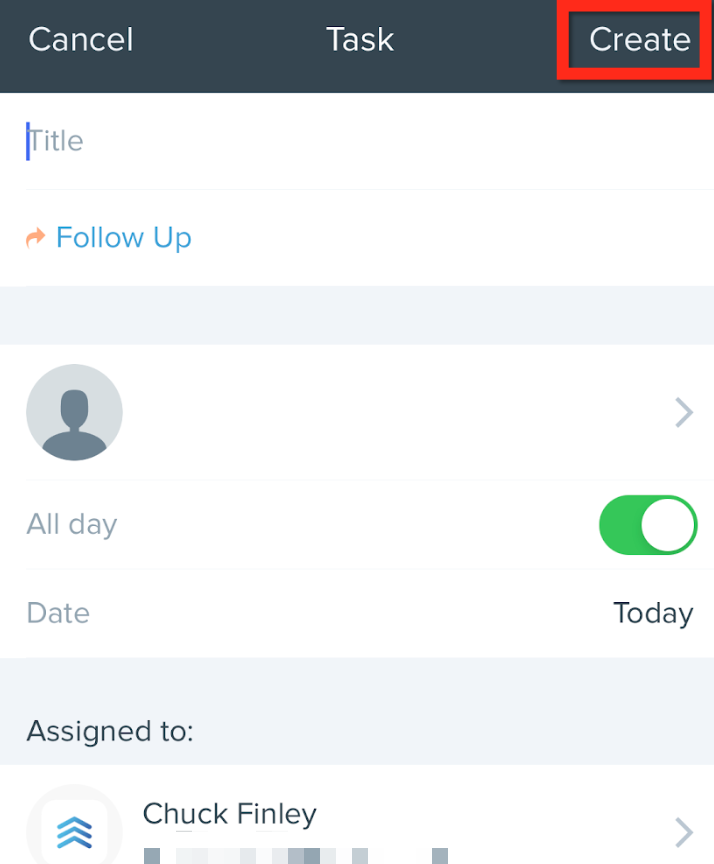Open the Today date picker
714x864 pixels.
[653, 613]
